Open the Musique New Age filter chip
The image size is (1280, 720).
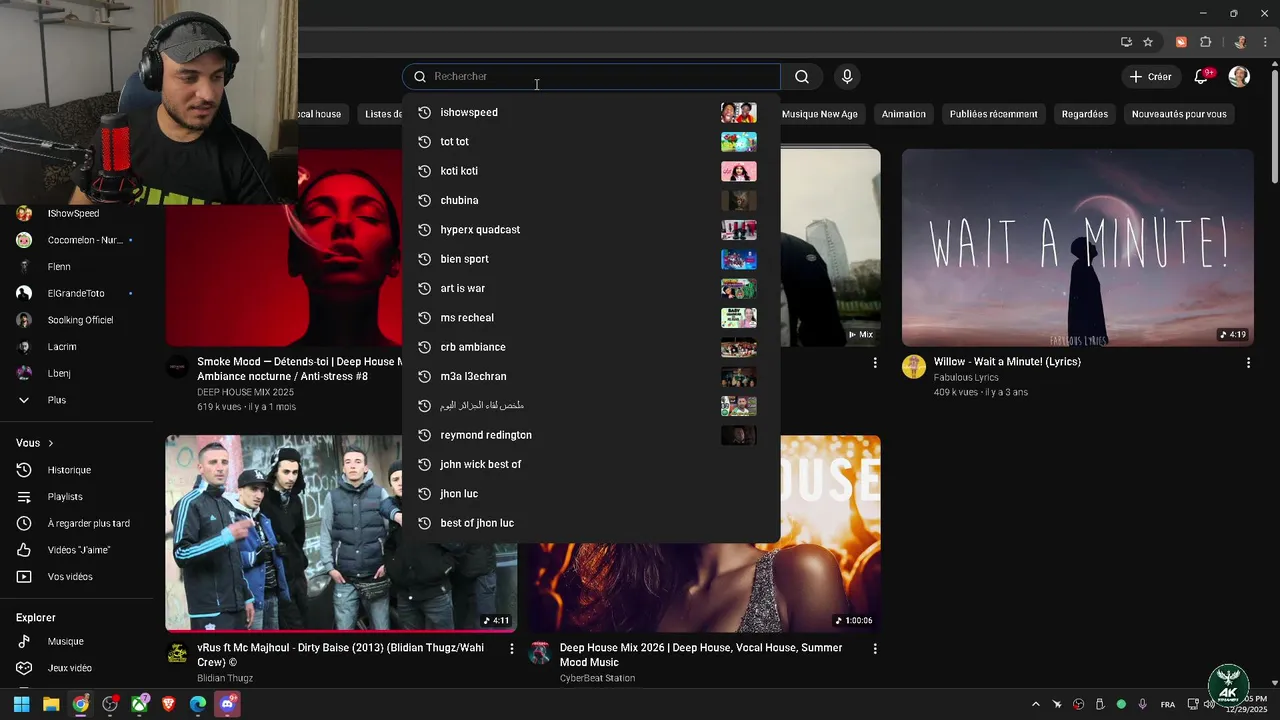(819, 114)
